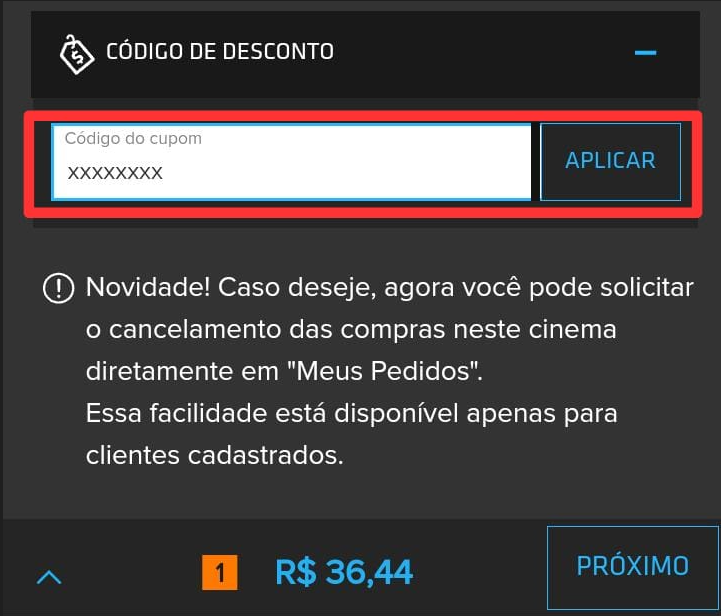Click the orange ticket count badge
The height and width of the screenshot is (616, 721).
[x=220, y=572]
